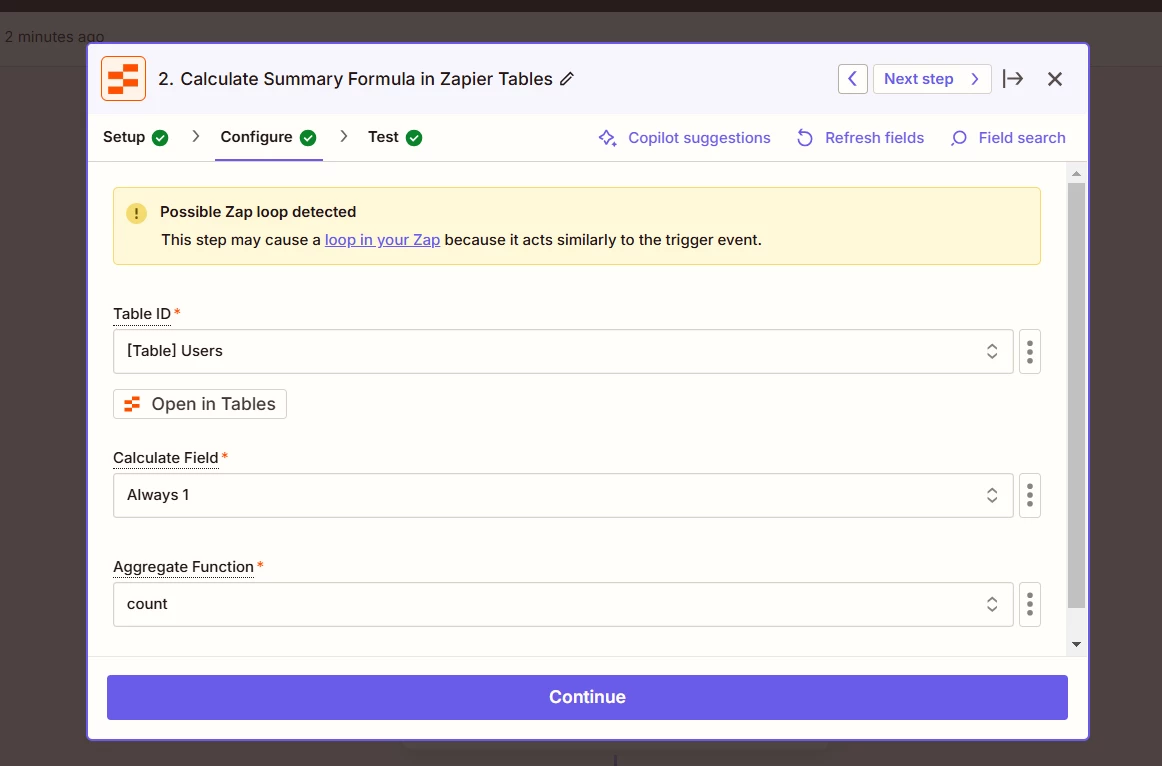Click the yellow warning exclamation icon
The width and height of the screenshot is (1162, 766).
pos(136,213)
